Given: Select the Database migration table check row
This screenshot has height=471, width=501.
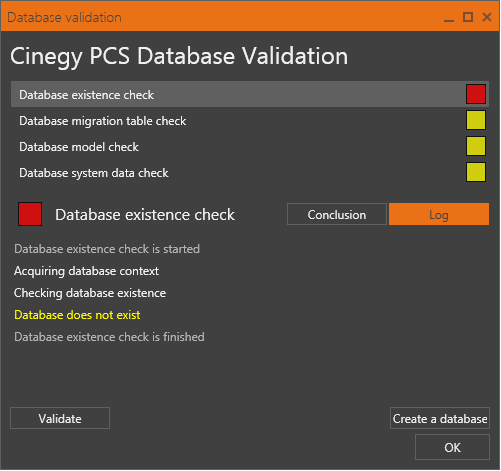Looking at the screenshot, I should 250,120.
